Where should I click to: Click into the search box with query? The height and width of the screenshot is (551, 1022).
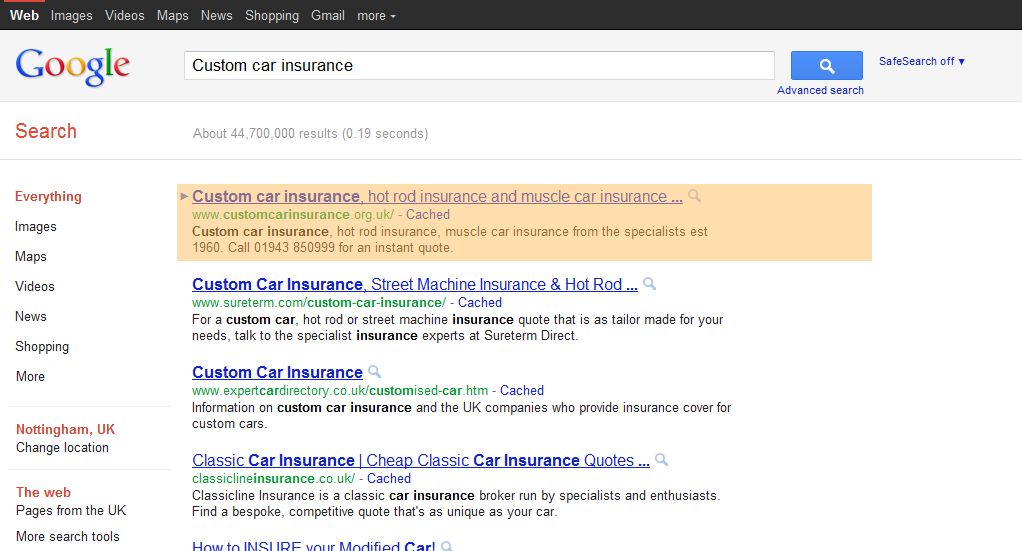(x=479, y=65)
